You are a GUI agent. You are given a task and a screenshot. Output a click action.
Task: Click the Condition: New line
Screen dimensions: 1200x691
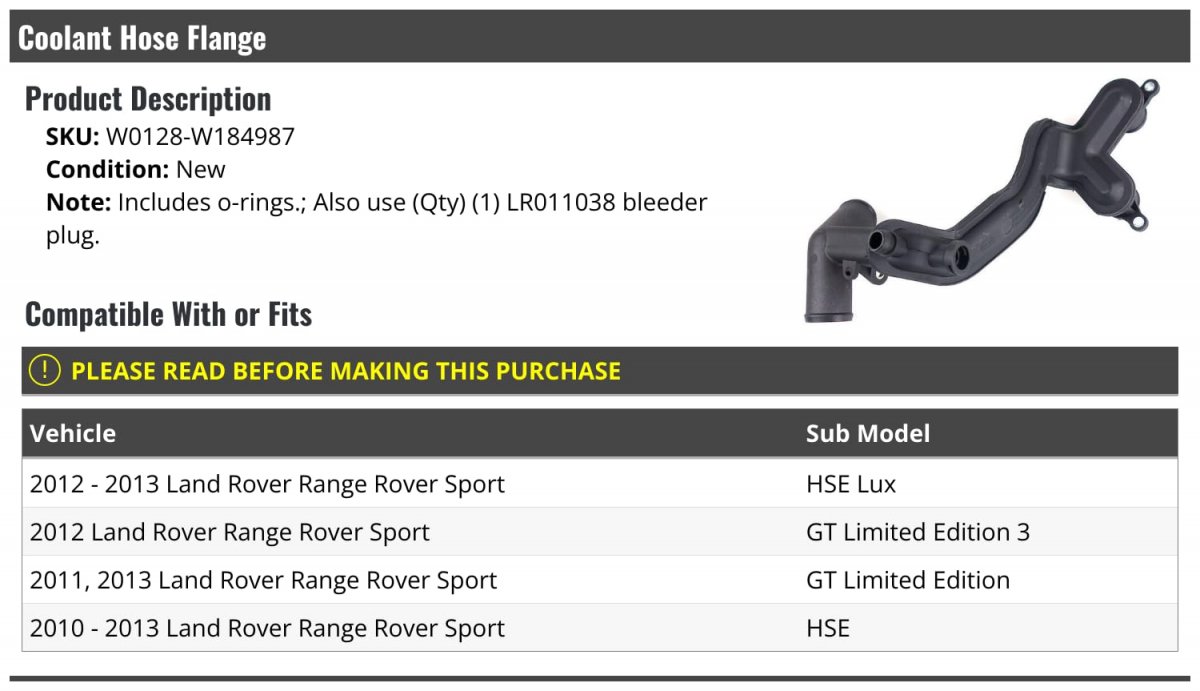tap(136, 169)
